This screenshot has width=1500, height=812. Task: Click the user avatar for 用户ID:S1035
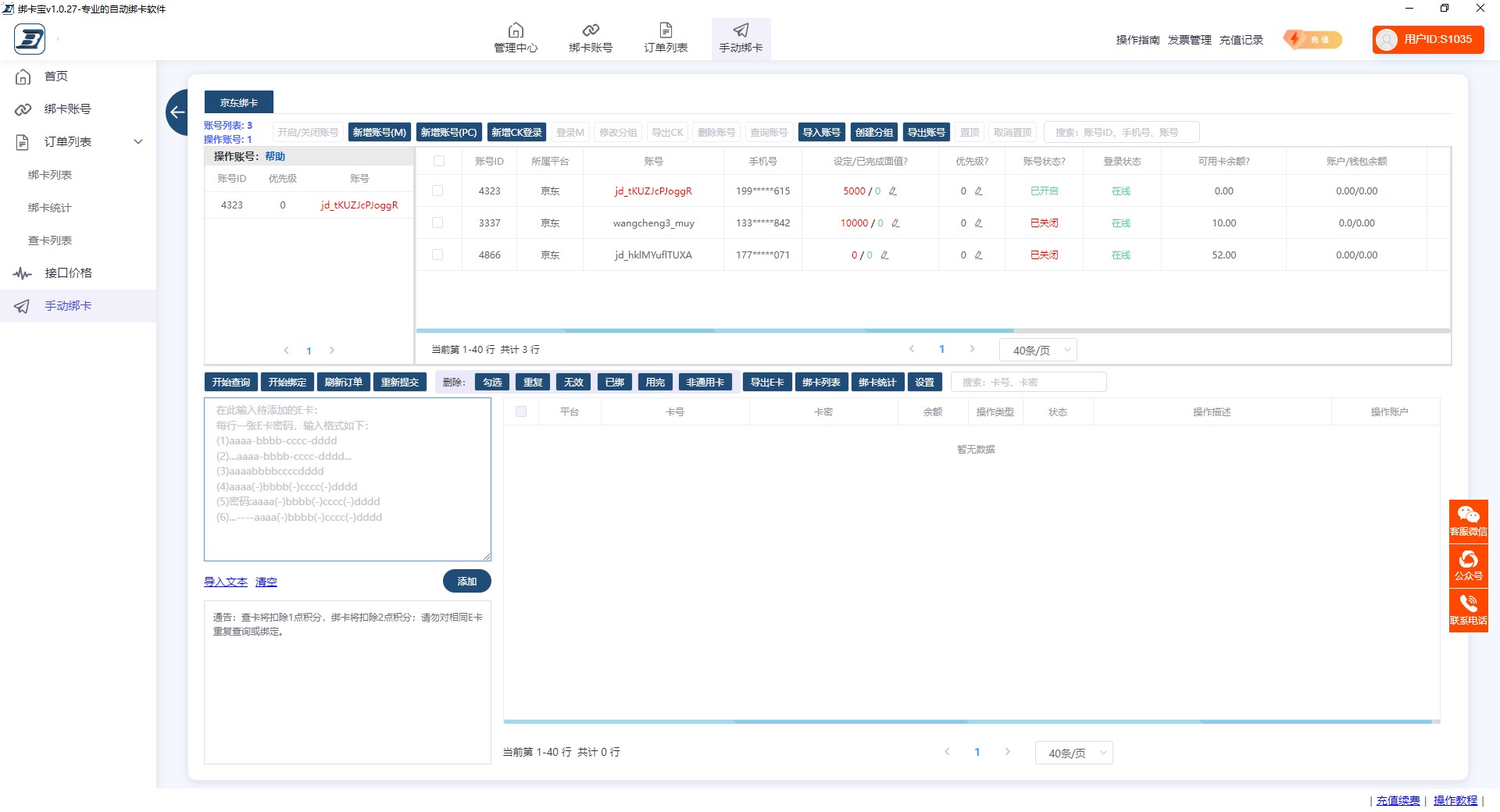pos(1387,40)
